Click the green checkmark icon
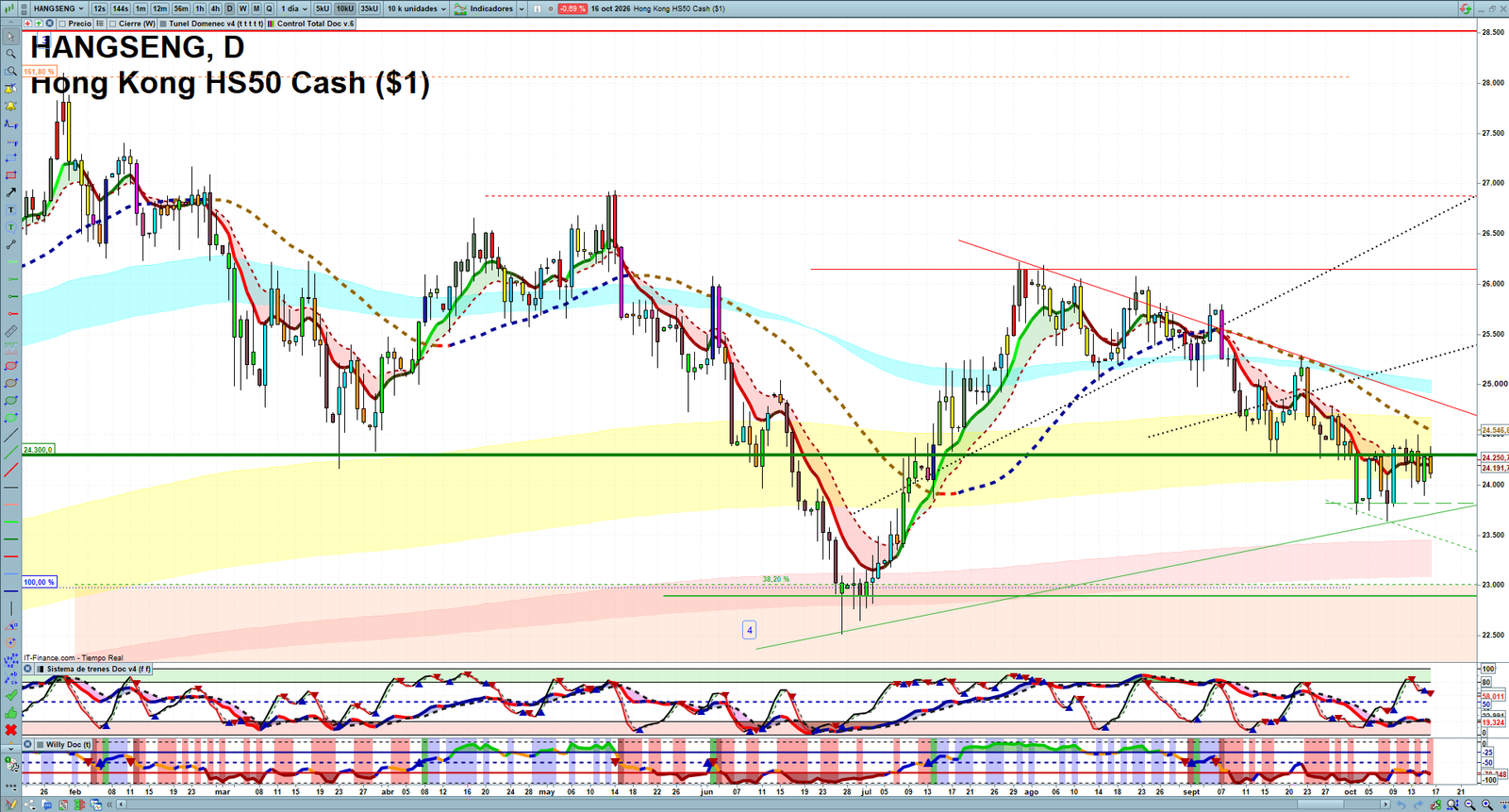This screenshot has height=812, width=1509. point(10,695)
